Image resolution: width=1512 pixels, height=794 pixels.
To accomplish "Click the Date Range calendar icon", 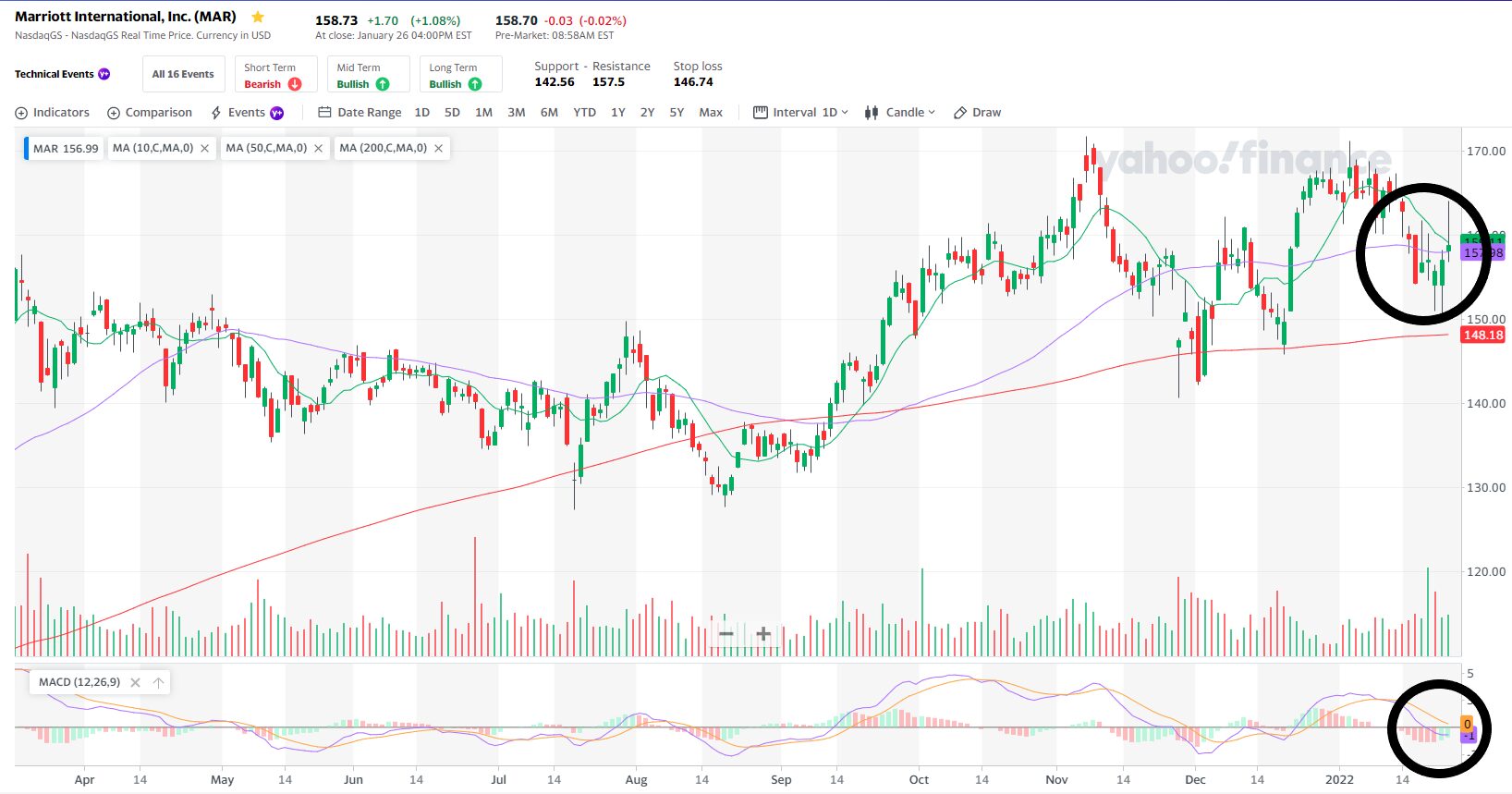I will (324, 113).
